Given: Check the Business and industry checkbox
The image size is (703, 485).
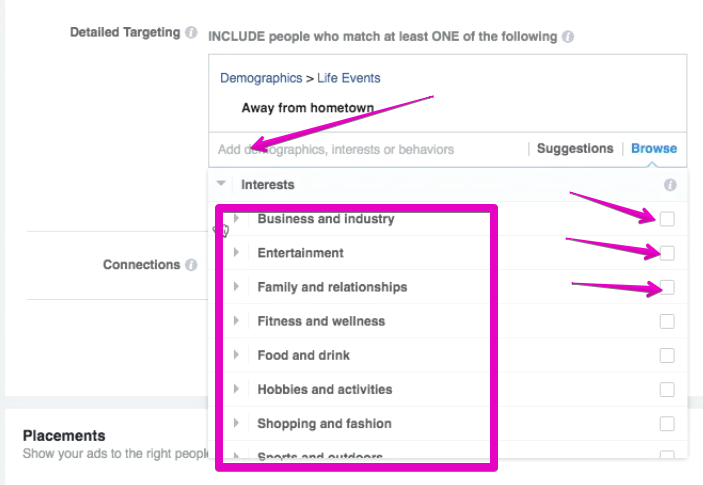Looking at the screenshot, I should point(667,219).
